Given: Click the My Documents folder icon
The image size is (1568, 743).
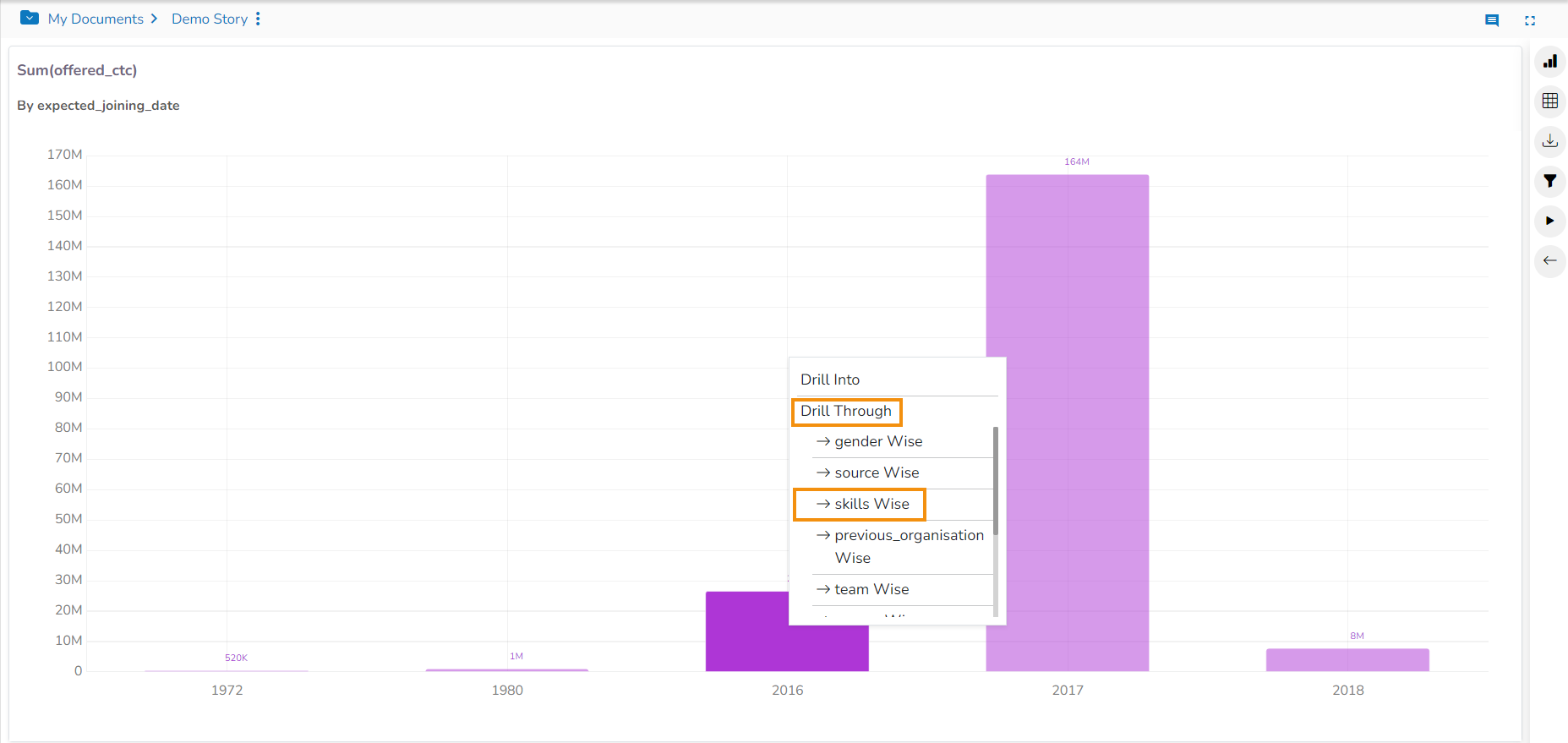Looking at the screenshot, I should pyautogui.click(x=30, y=18).
